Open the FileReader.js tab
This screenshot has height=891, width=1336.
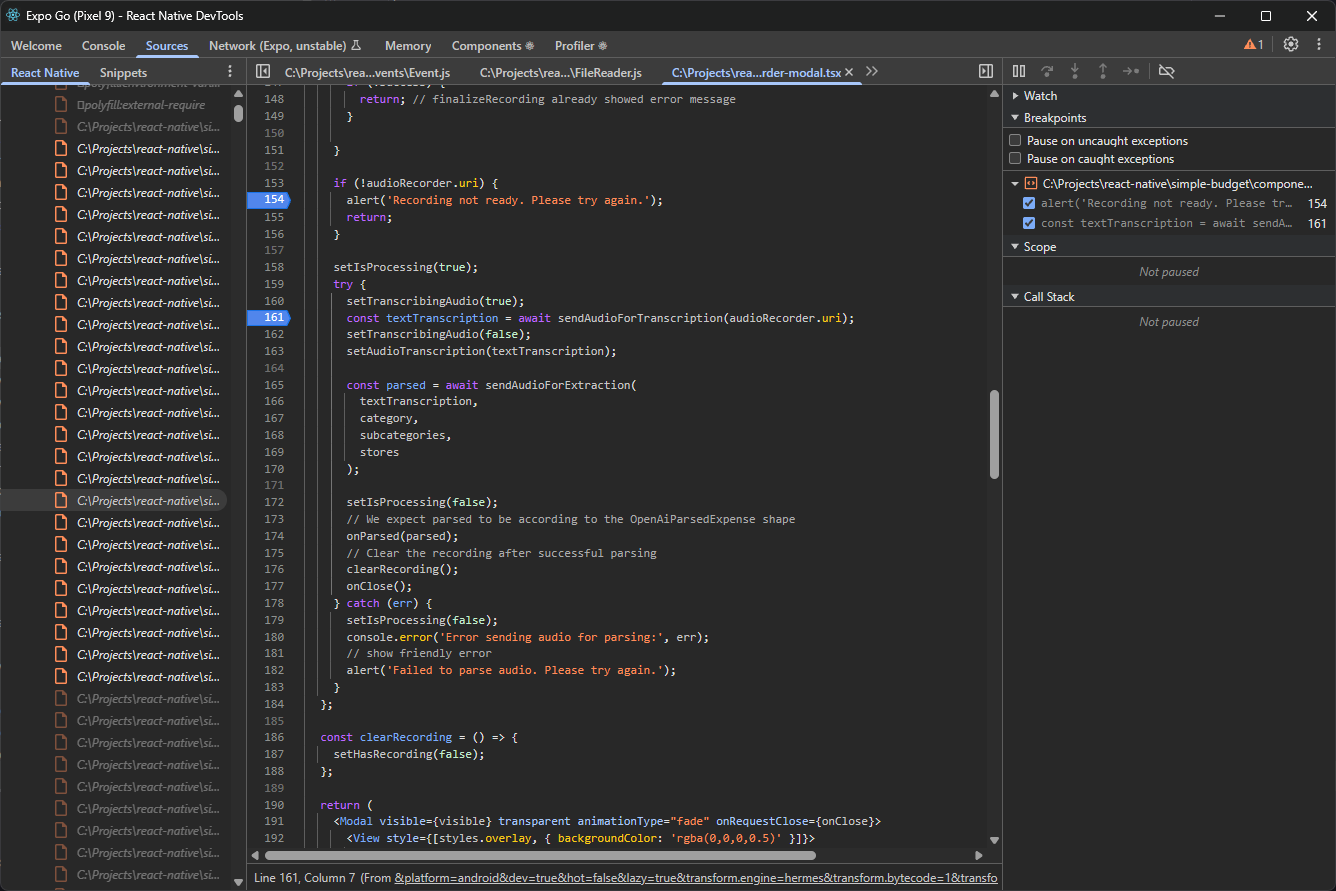pyautogui.click(x=560, y=72)
